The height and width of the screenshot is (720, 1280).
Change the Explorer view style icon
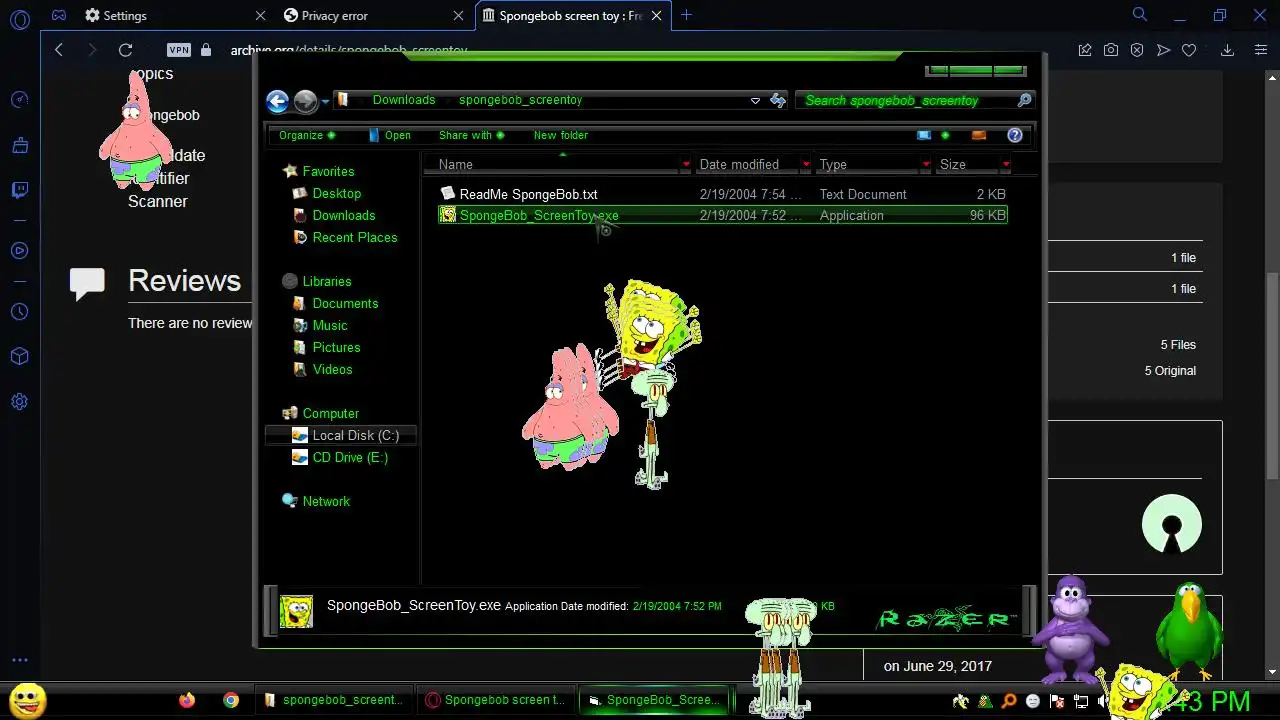pyautogui.click(x=924, y=135)
